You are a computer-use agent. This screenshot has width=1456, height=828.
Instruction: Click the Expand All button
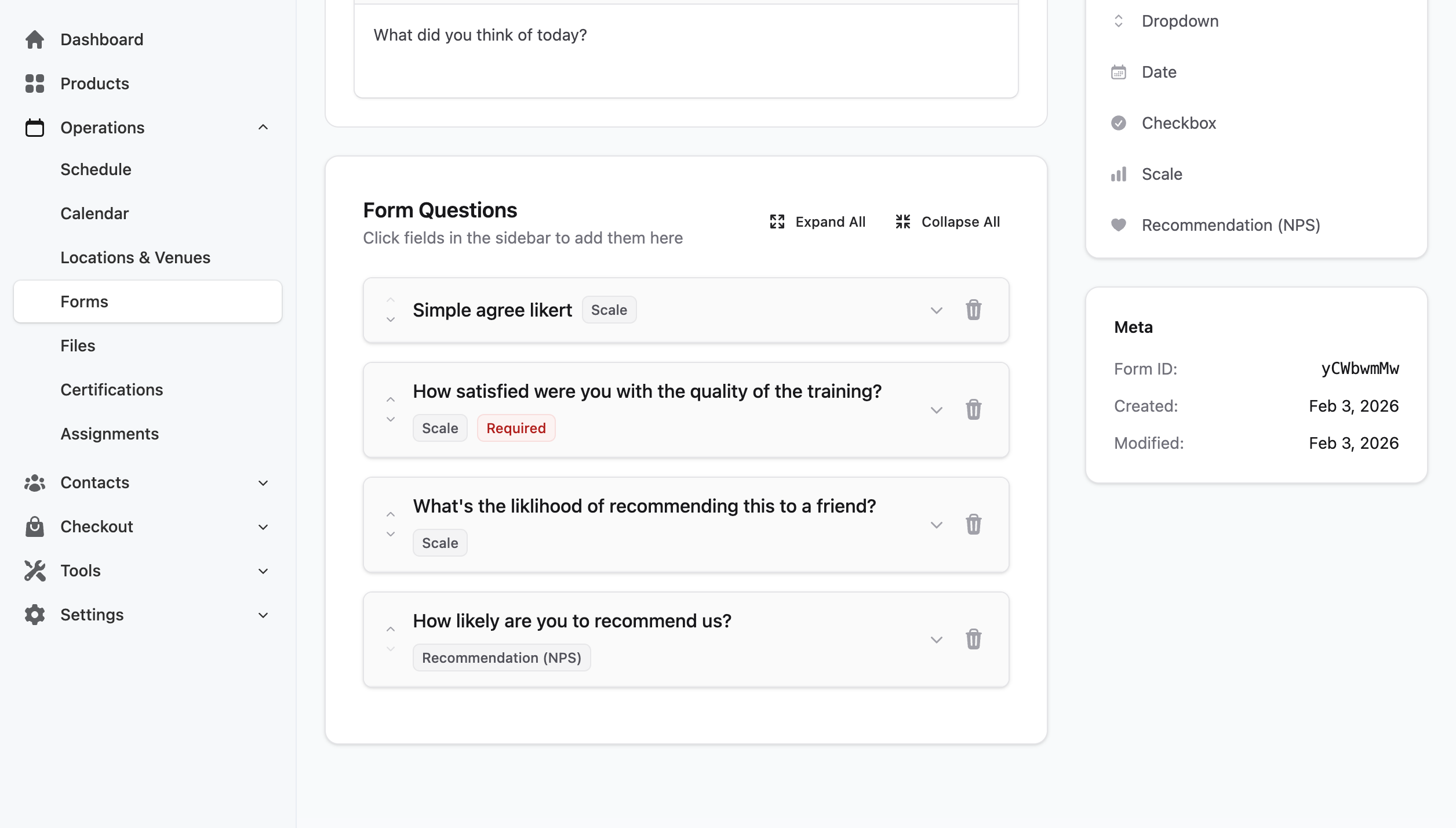[x=817, y=221]
